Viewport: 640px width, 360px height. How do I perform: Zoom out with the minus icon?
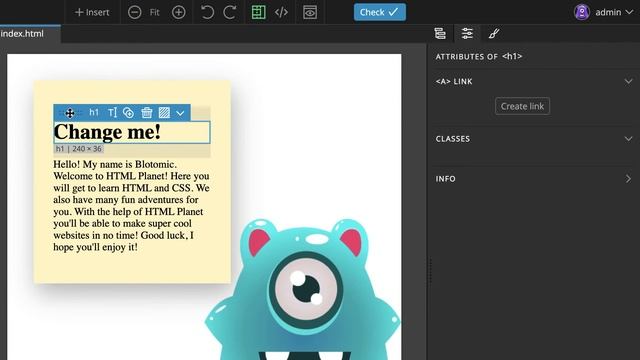tap(134, 12)
